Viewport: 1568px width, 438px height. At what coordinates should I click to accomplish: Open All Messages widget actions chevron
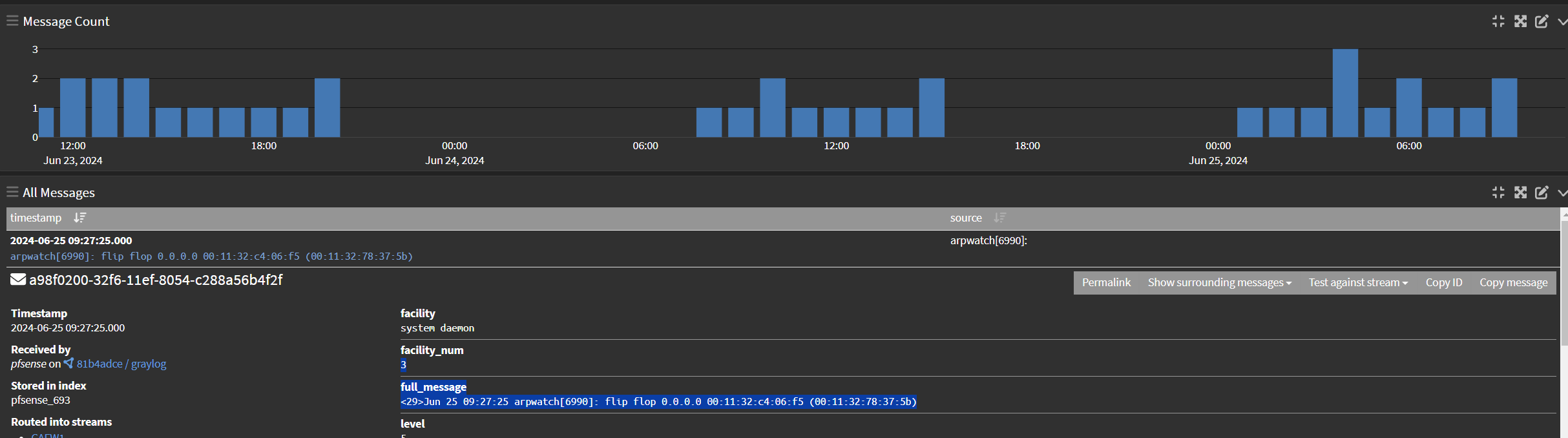click(1562, 193)
